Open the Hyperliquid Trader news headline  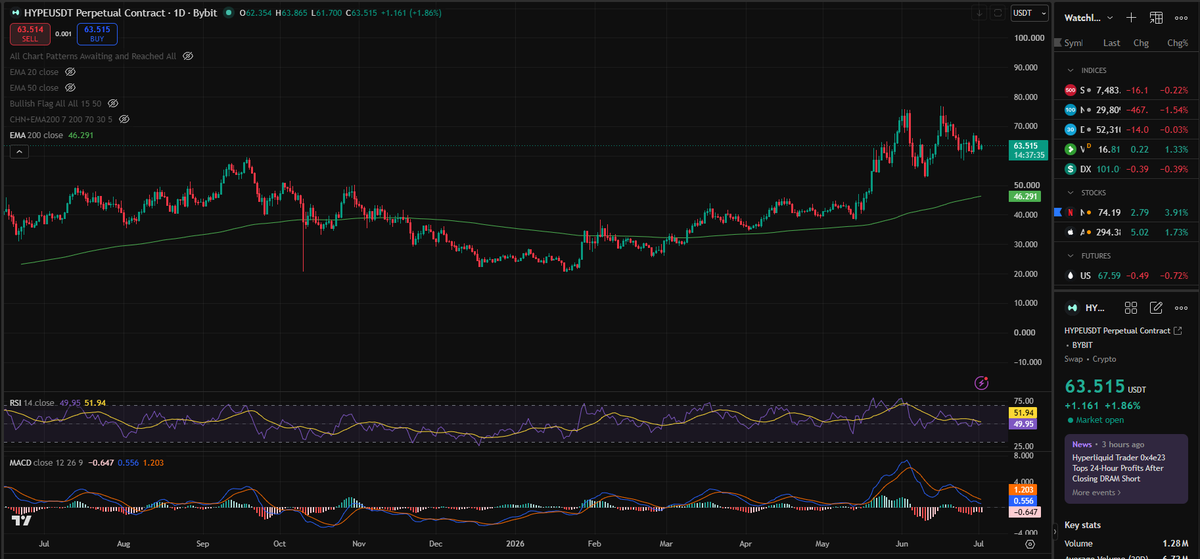coord(1117,469)
